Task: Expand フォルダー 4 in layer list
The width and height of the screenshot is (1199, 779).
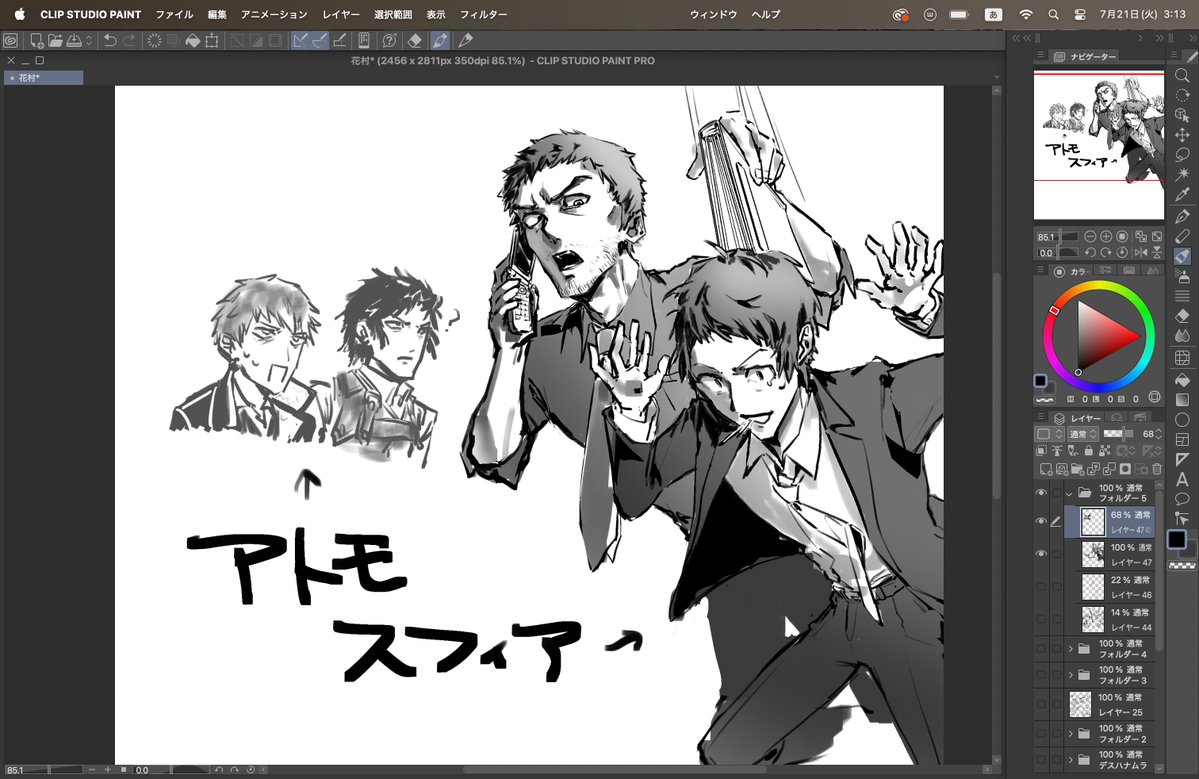Action: point(1071,649)
